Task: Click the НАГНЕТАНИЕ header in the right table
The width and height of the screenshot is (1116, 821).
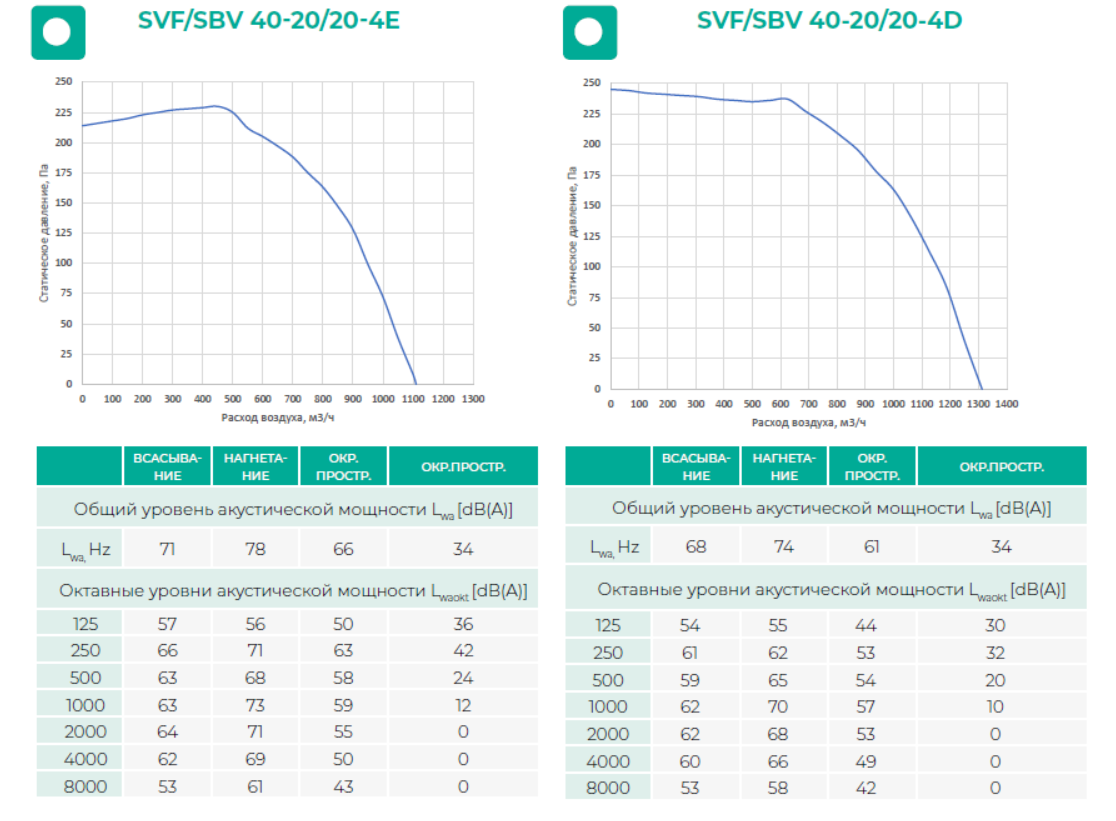Action: coord(784,467)
